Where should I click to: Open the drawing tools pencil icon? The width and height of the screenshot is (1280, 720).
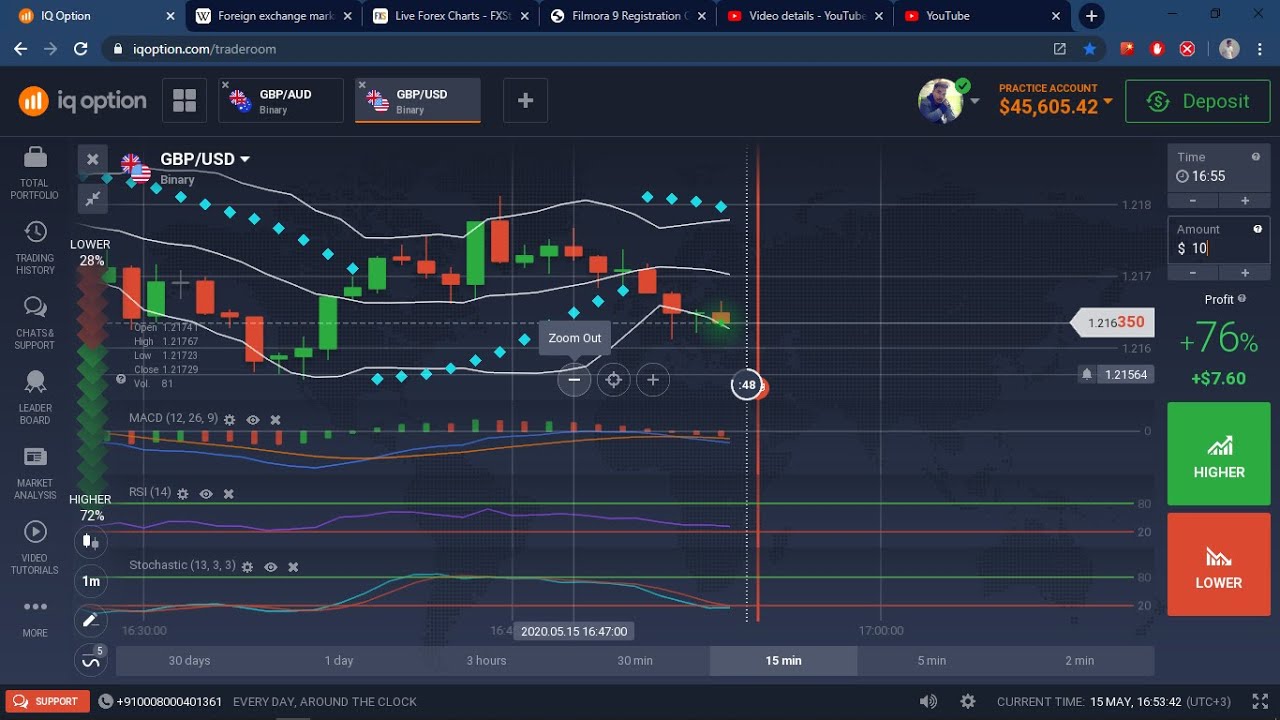(x=91, y=621)
